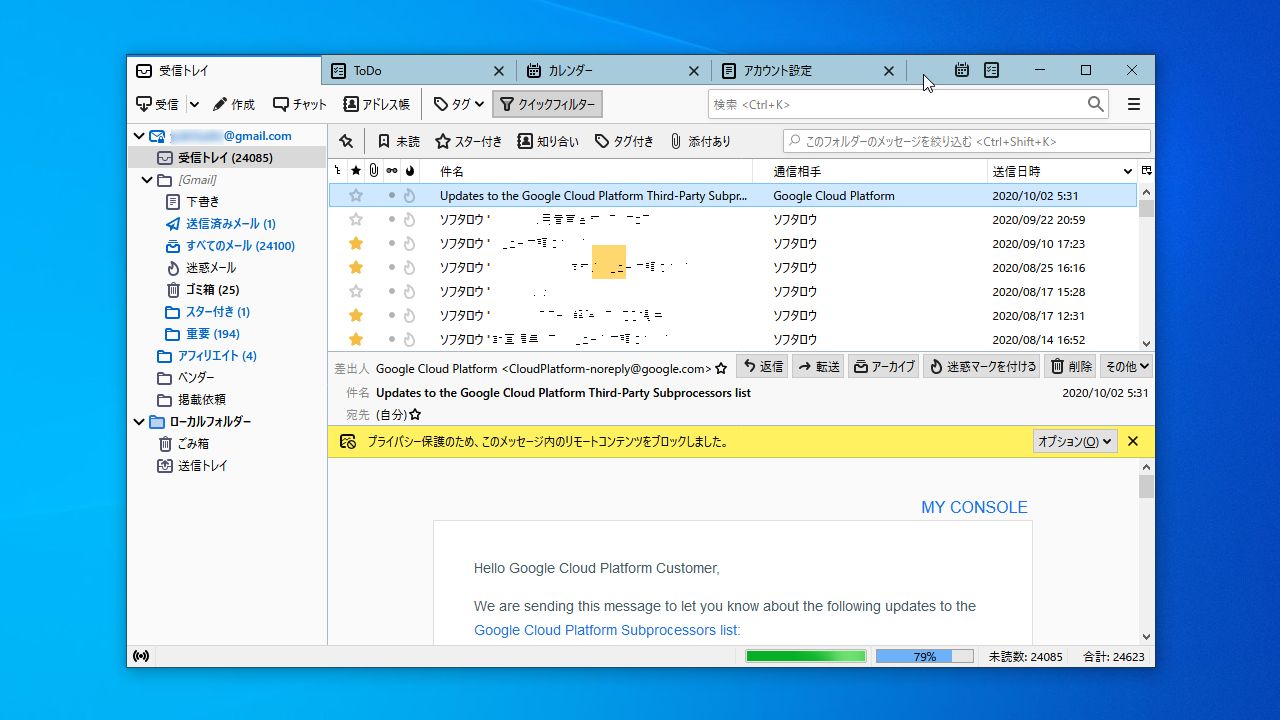Viewport: 1280px width, 720px height.
Task: Unstar the 2020/09/10 17:23 message
Action: (x=356, y=244)
